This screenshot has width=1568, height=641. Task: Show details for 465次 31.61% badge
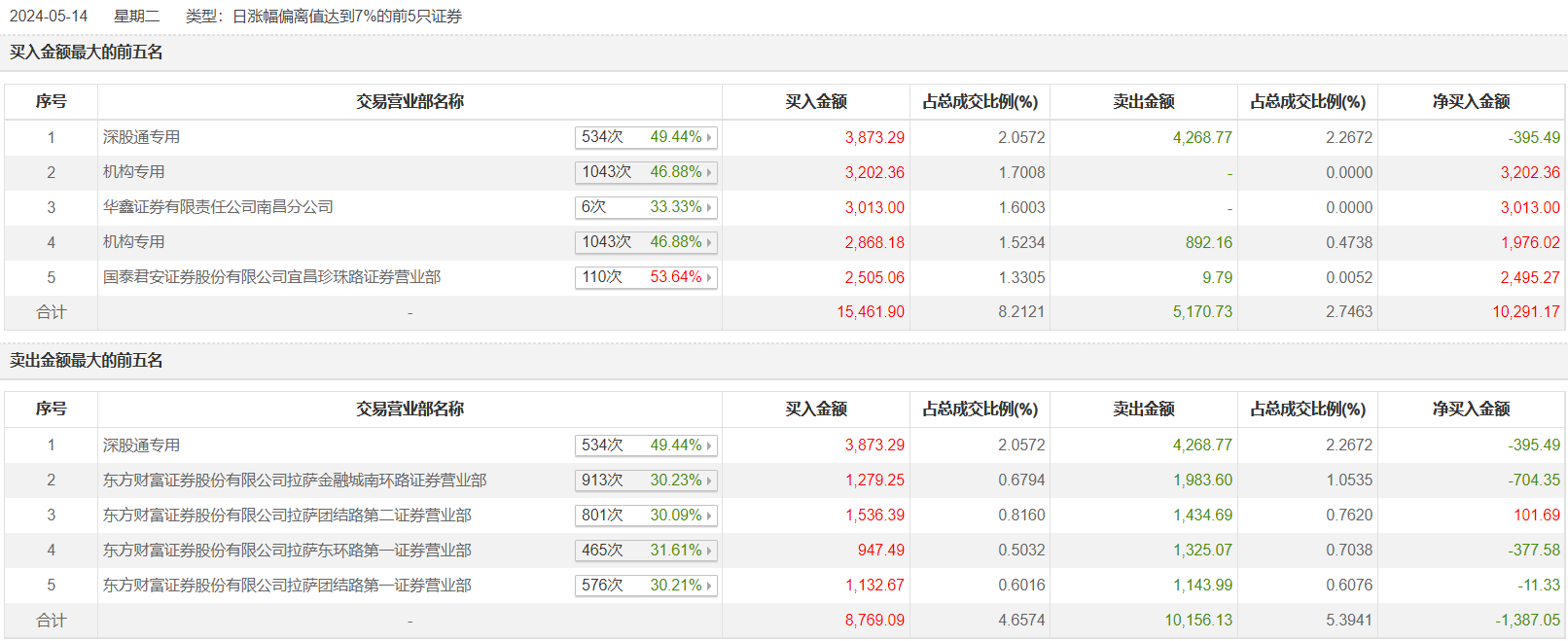(646, 551)
